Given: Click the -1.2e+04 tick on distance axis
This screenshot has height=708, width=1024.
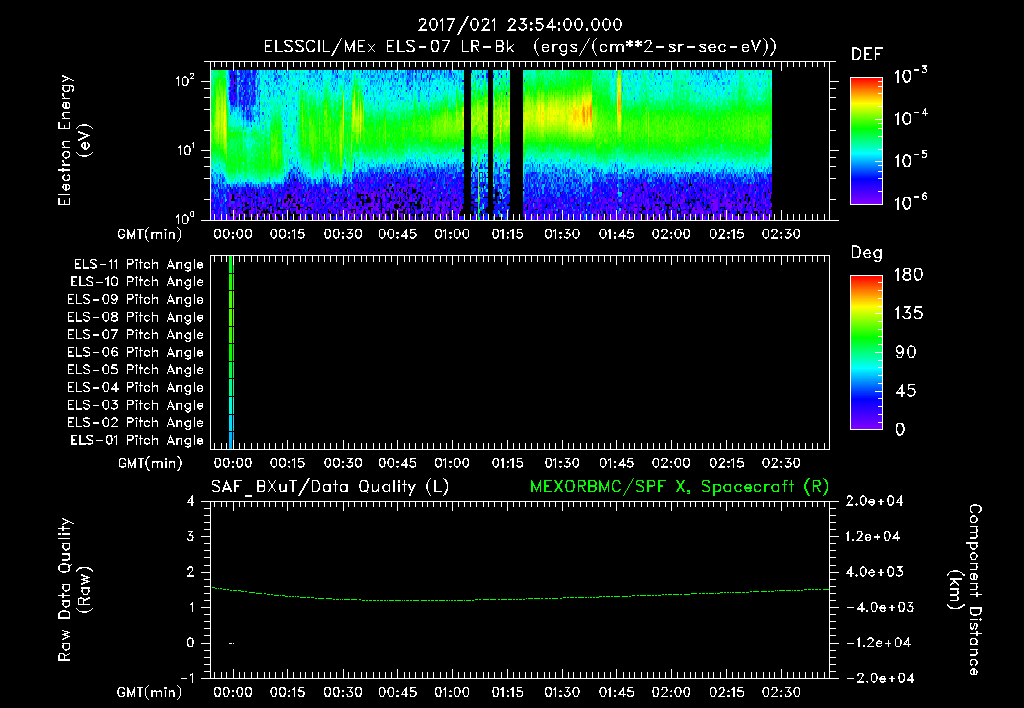Looking at the screenshot, I should [878, 643].
